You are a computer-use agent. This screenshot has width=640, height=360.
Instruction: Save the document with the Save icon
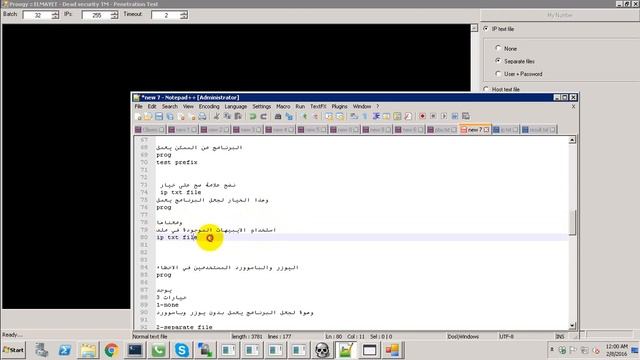pos(159,117)
